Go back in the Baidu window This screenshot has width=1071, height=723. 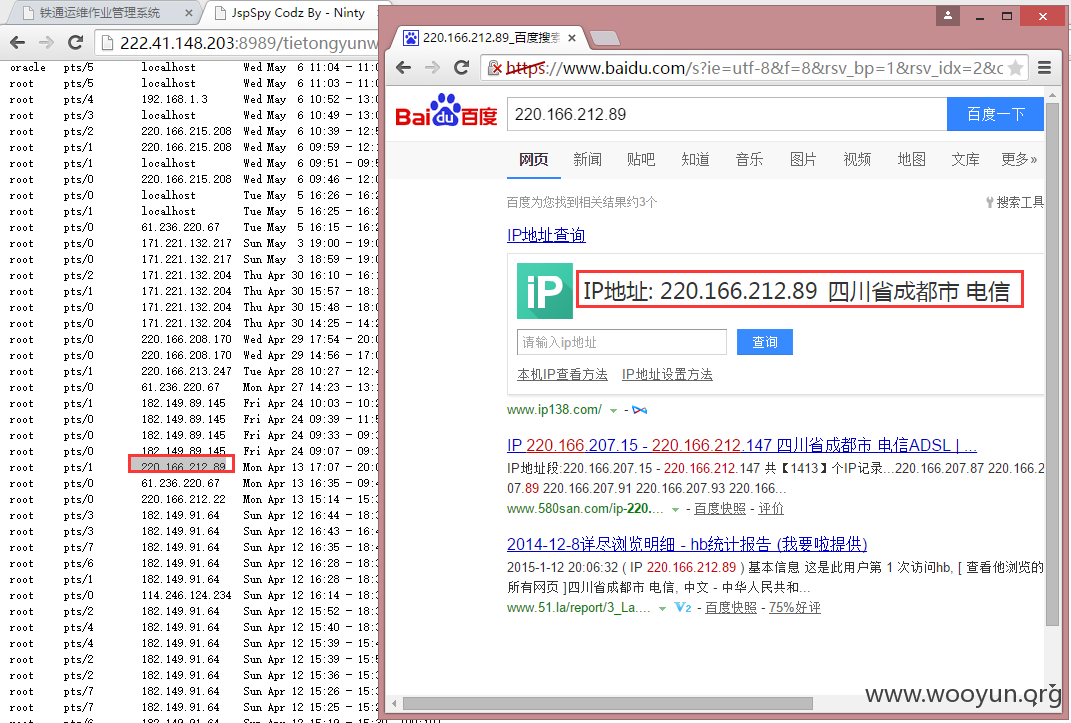[x=401, y=68]
